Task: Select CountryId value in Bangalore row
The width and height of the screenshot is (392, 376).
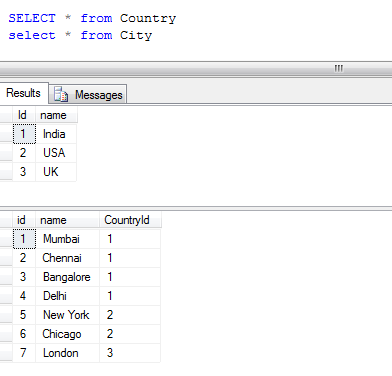Action: pos(130,277)
